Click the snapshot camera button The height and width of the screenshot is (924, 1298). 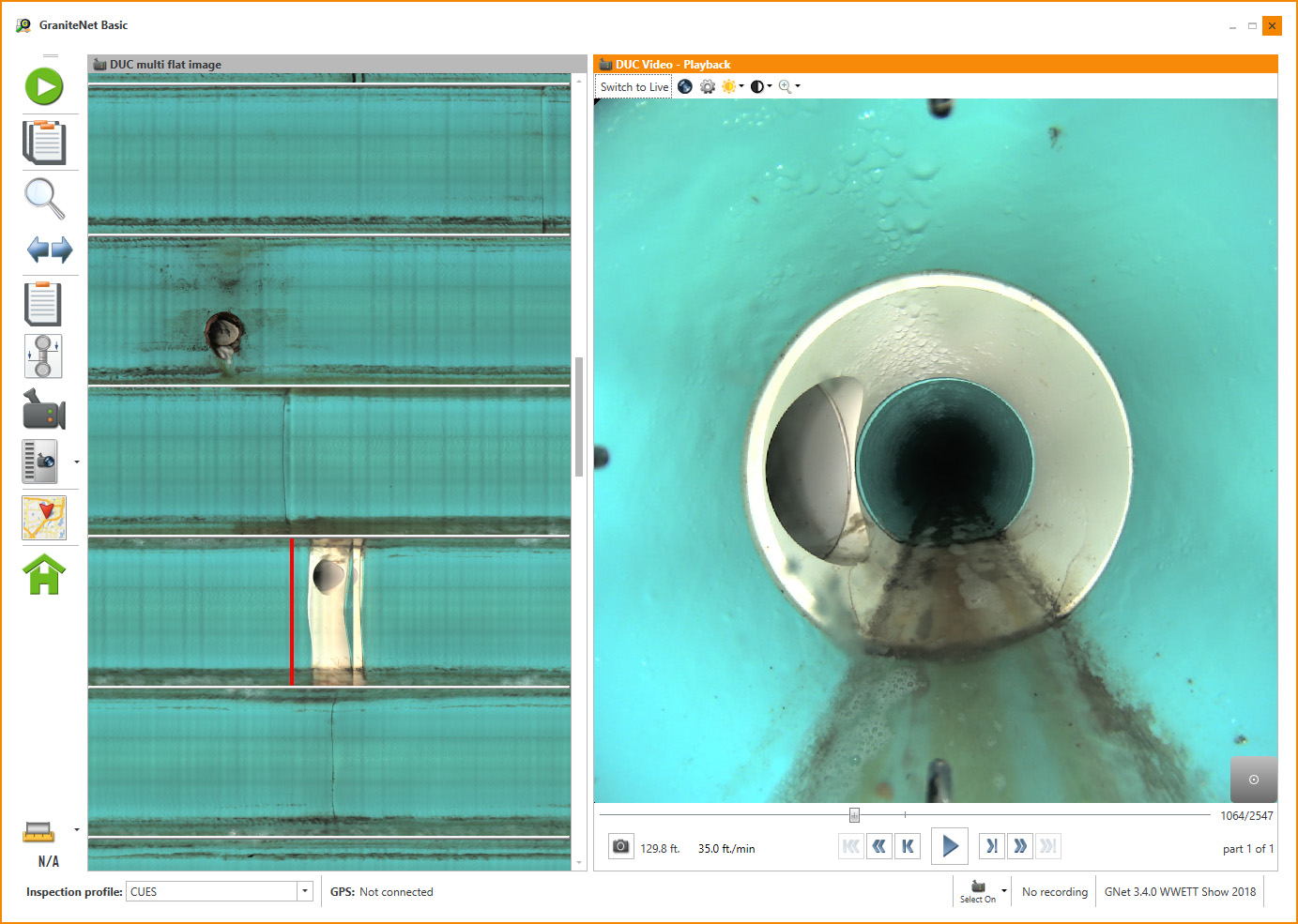point(620,847)
